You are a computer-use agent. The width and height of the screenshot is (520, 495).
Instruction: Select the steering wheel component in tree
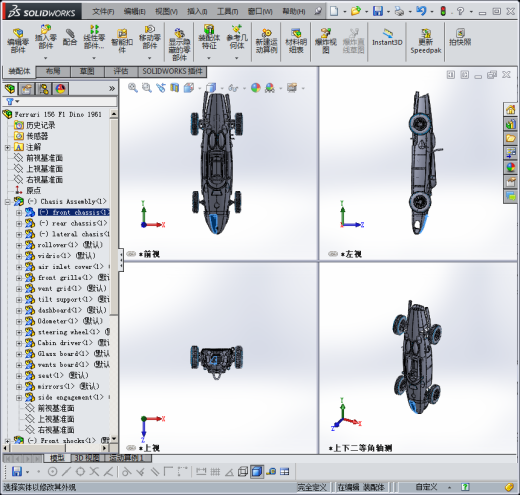pos(69,332)
